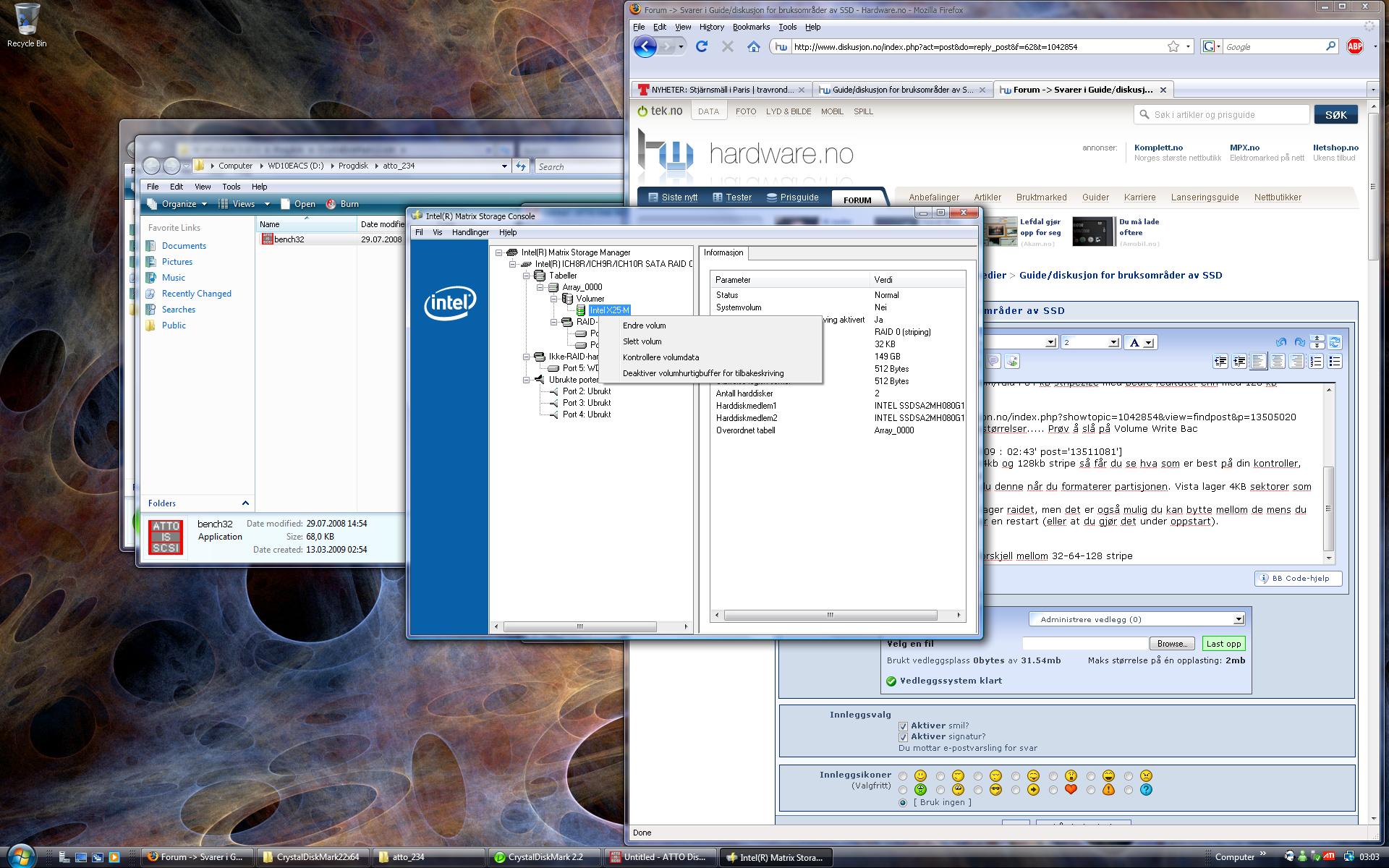
Task: Click the ATI tray icon
Action: [x=1330, y=857]
